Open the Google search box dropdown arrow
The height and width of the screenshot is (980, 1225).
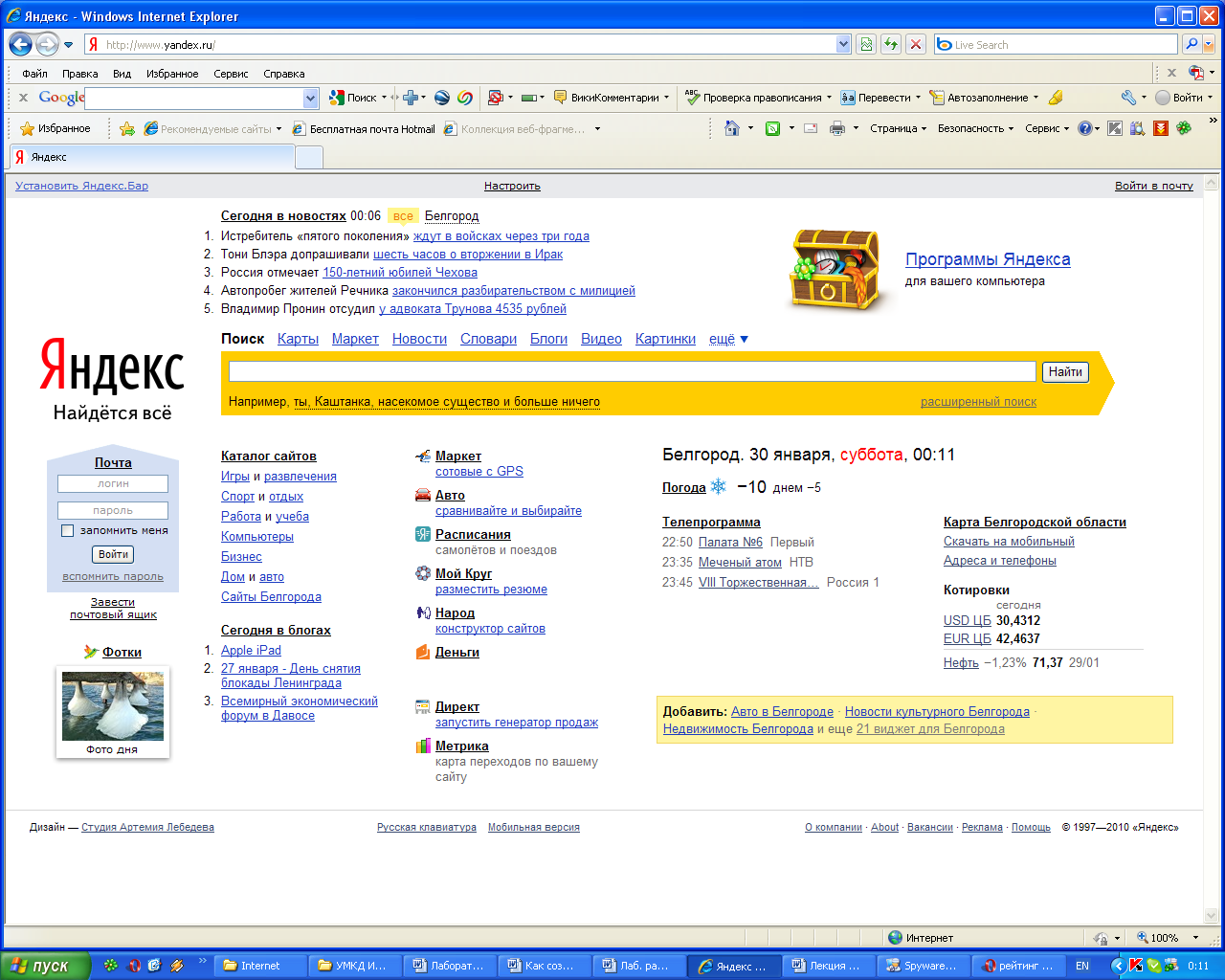coord(310,98)
